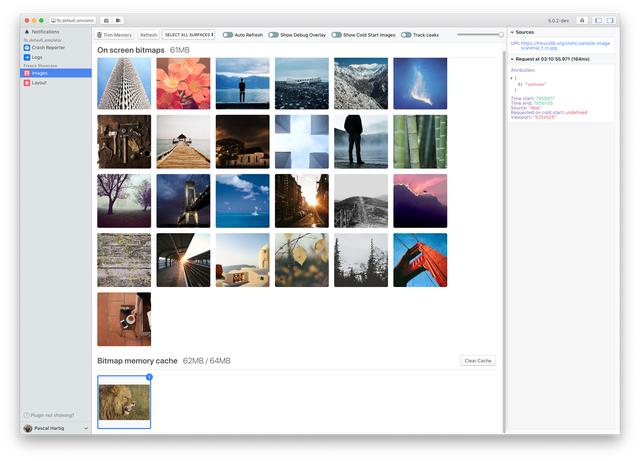
Task: Collapse the Attribution JSON tree
Action: (x=512, y=78)
